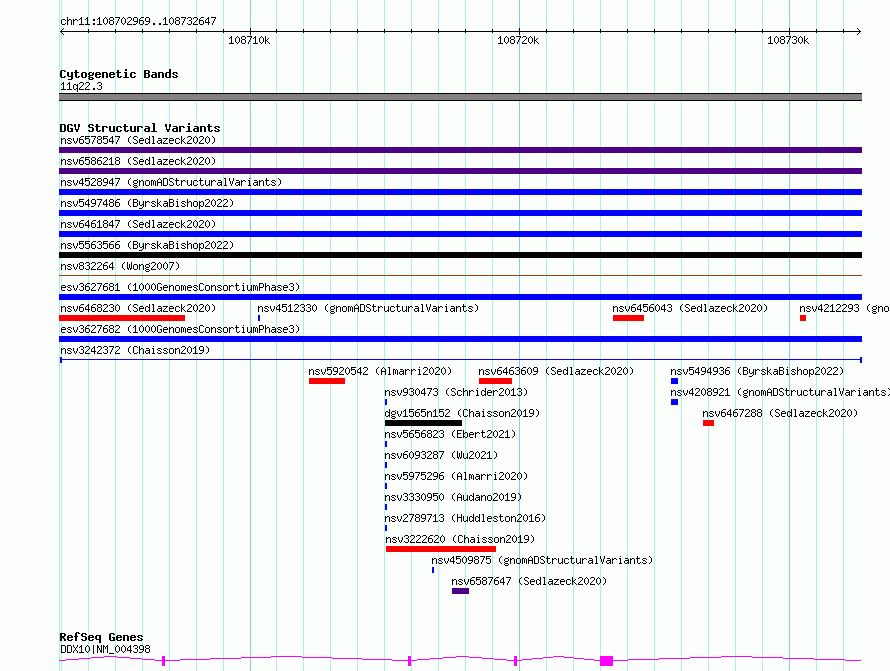Click the 11q22.3 cytogenetic band label
The width and height of the screenshot is (890, 671).
click(81, 86)
